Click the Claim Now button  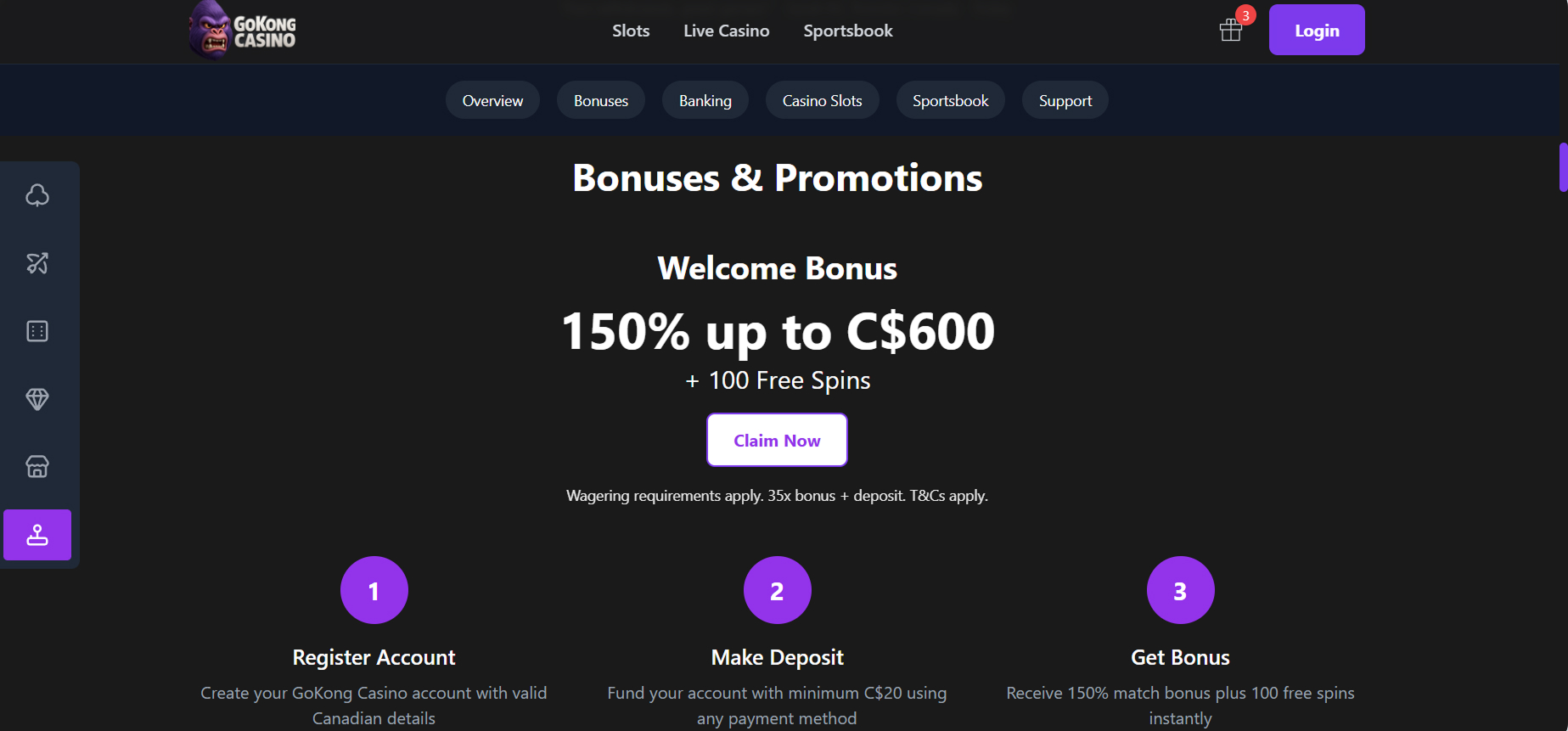click(777, 440)
